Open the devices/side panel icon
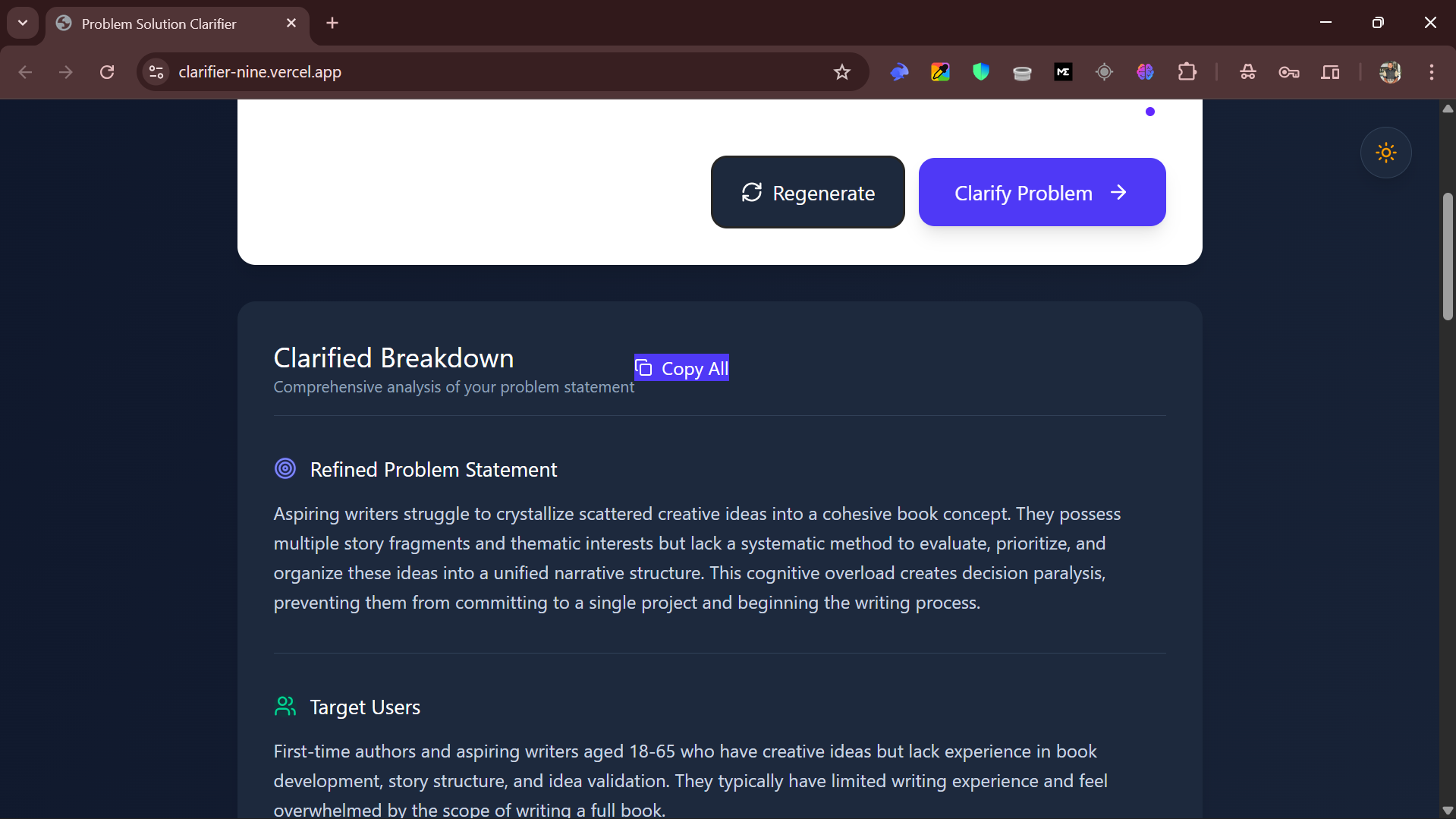Screen dimensions: 1456x819 [x=1330, y=72]
